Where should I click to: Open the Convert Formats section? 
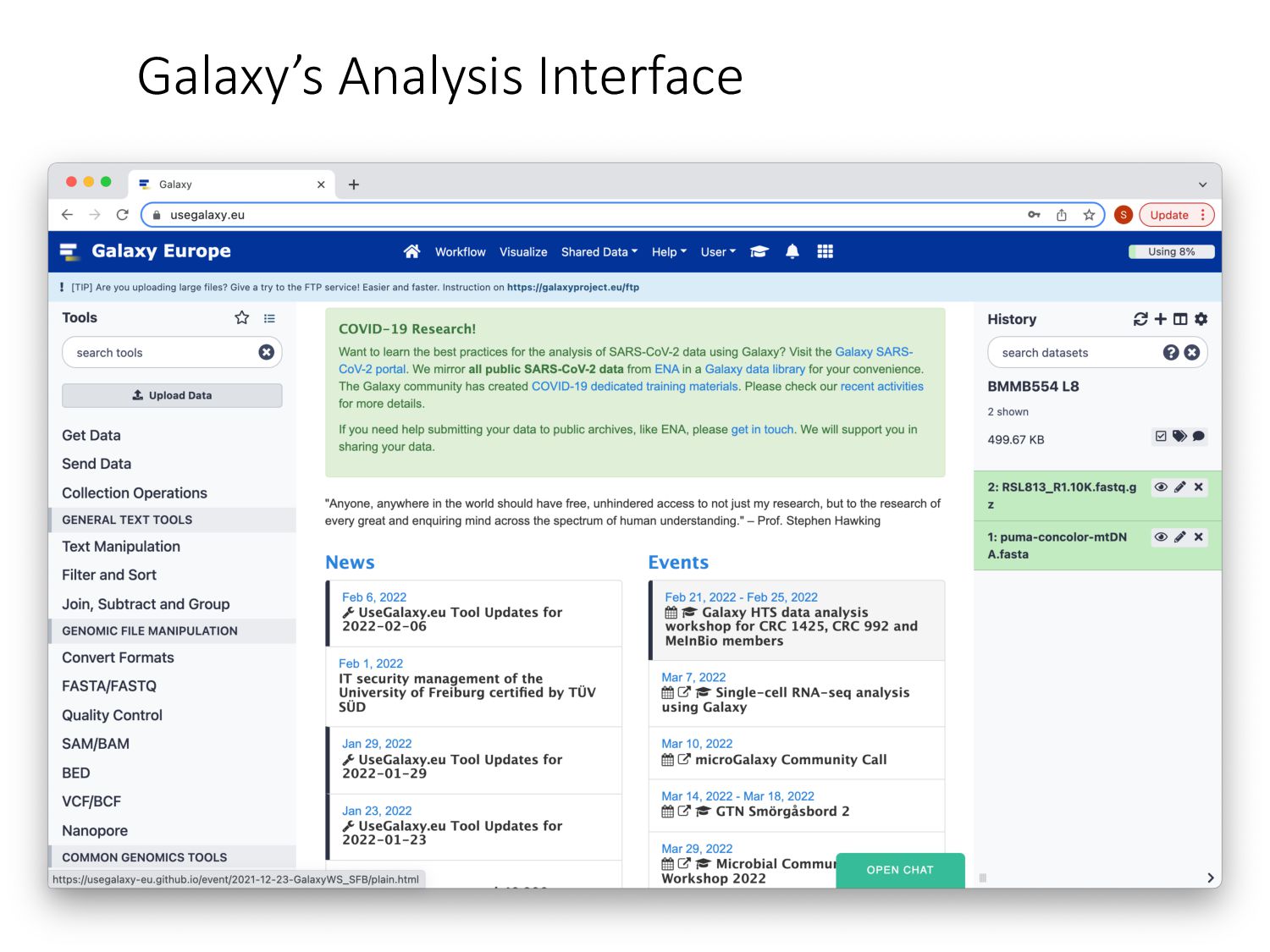click(118, 658)
